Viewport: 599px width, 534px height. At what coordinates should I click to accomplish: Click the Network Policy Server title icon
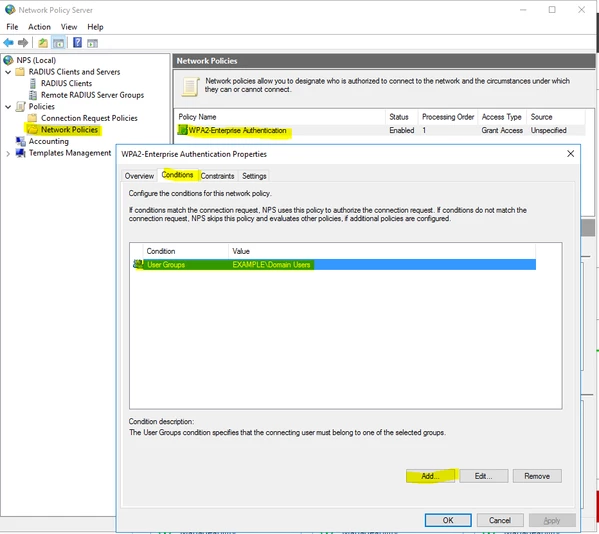[x=10, y=10]
